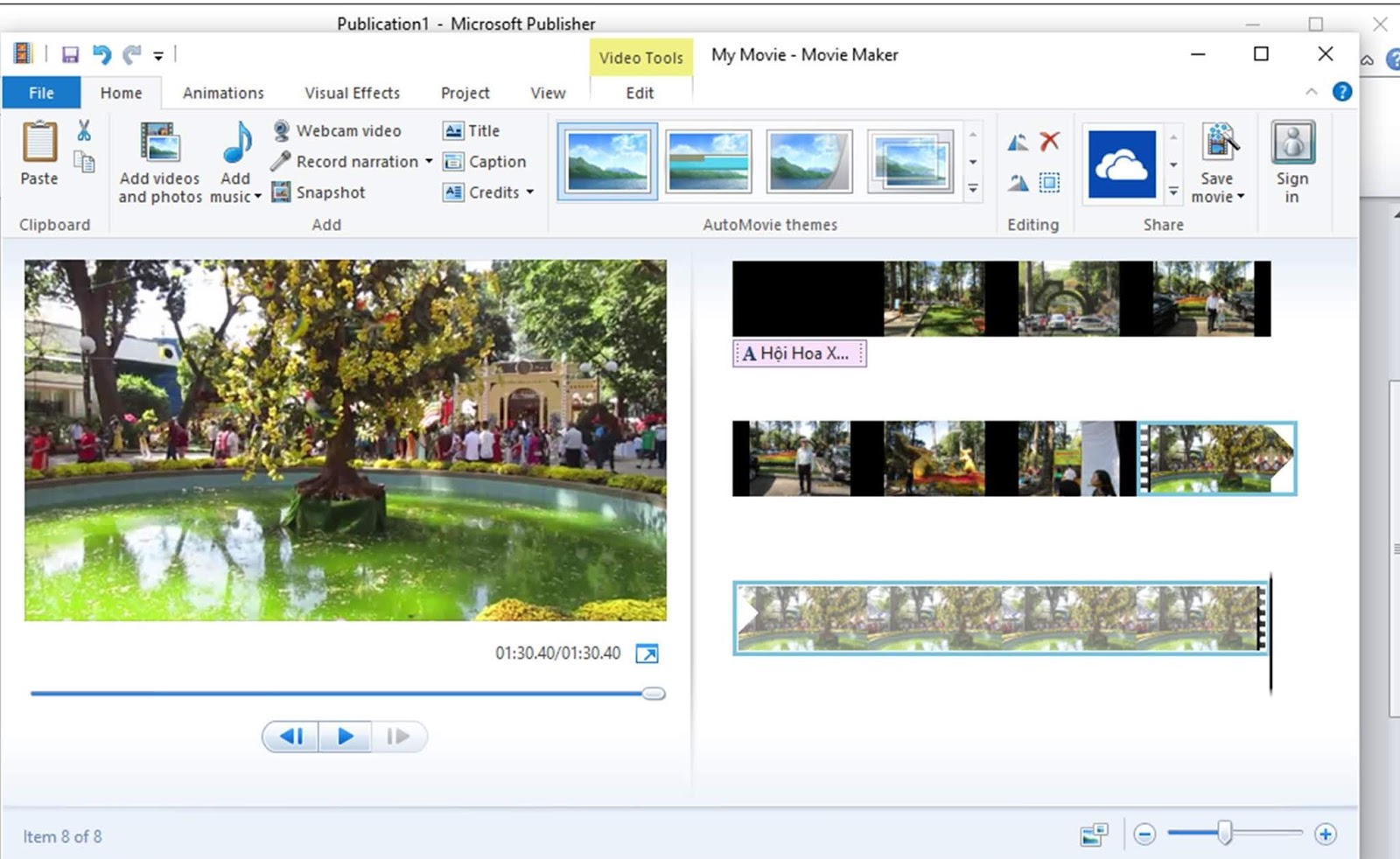Undo the last action in the toolbar

pyautogui.click(x=101, y=55)
